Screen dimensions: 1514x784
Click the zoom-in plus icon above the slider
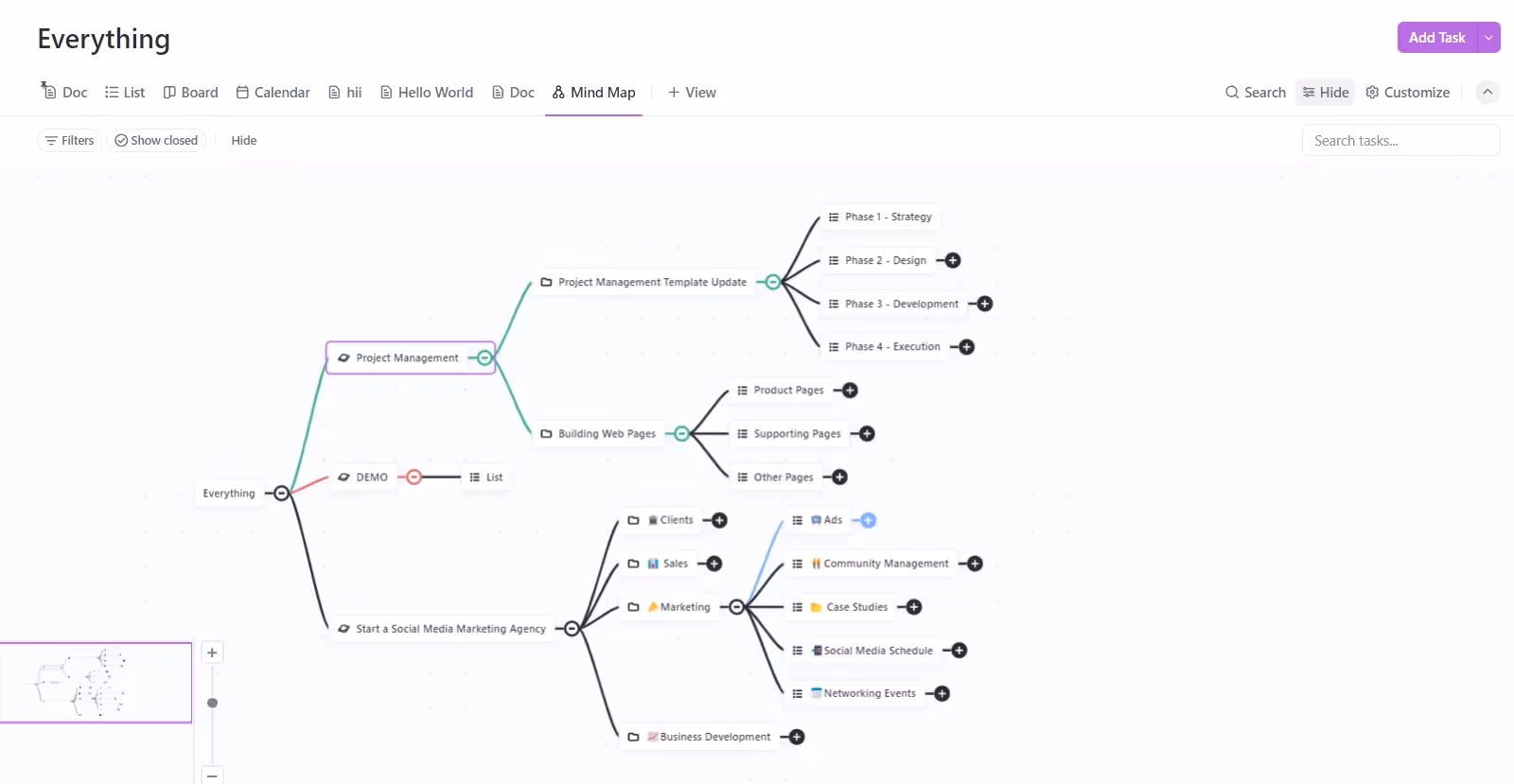(212, 652)
